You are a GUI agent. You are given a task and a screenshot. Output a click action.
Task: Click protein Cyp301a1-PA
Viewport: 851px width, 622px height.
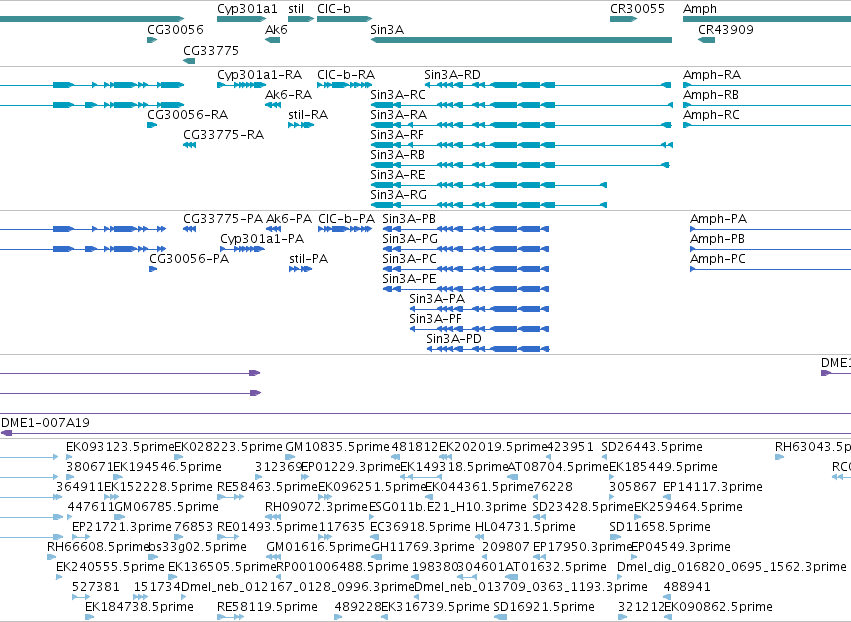(x=242, y=249)
